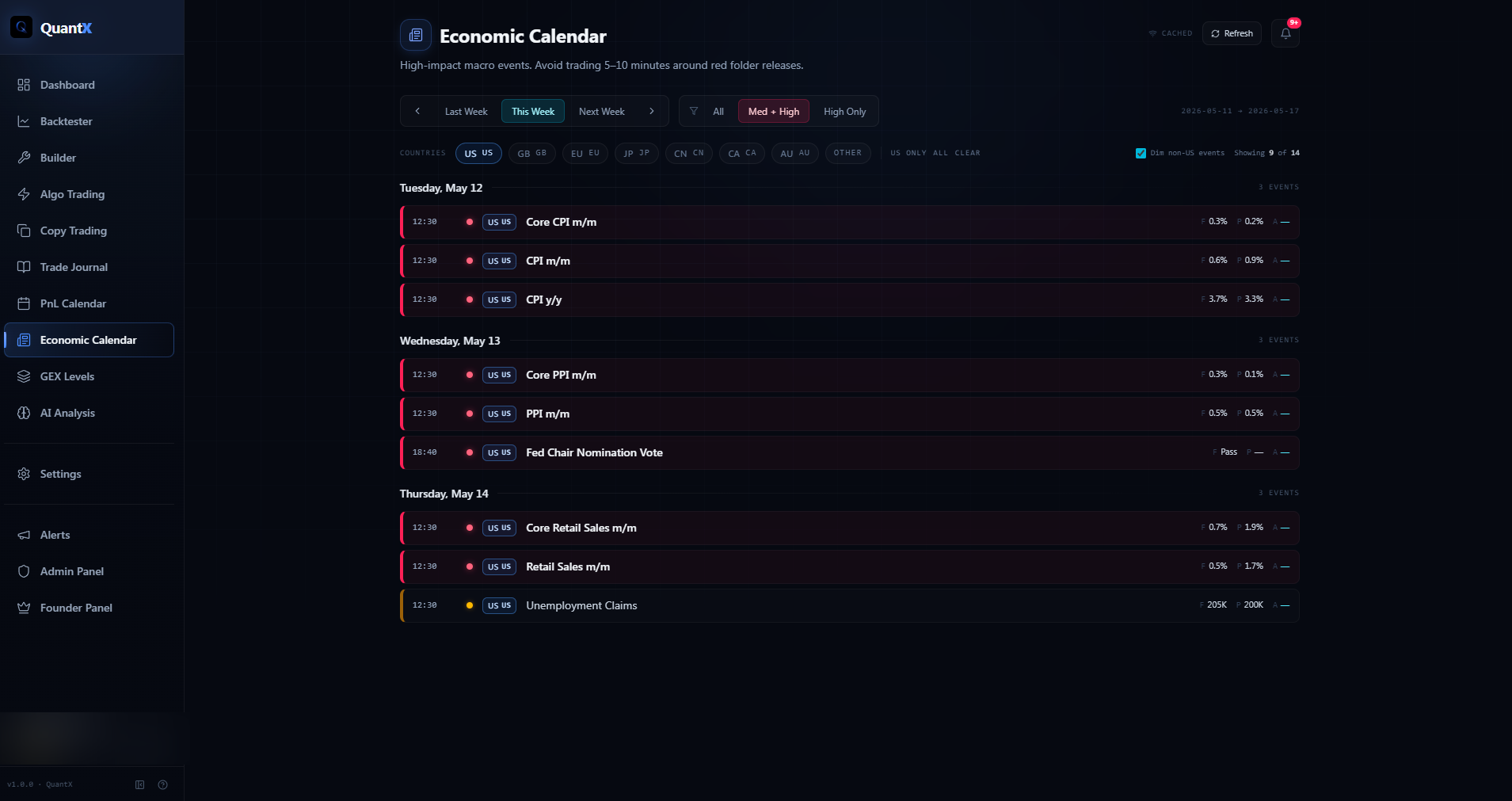Click the Pass forecast on Fed Chair vote

tap(1229, 452)
